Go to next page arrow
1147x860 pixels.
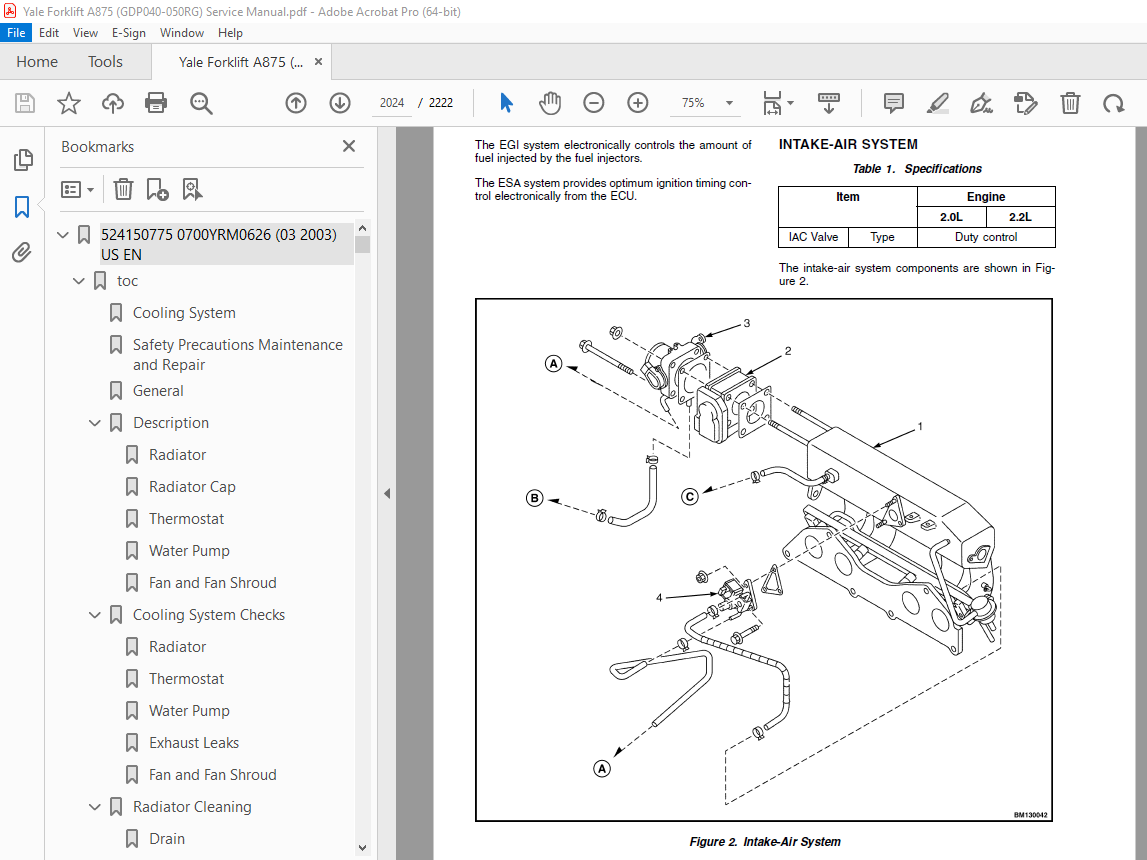[x=339, y=103]
